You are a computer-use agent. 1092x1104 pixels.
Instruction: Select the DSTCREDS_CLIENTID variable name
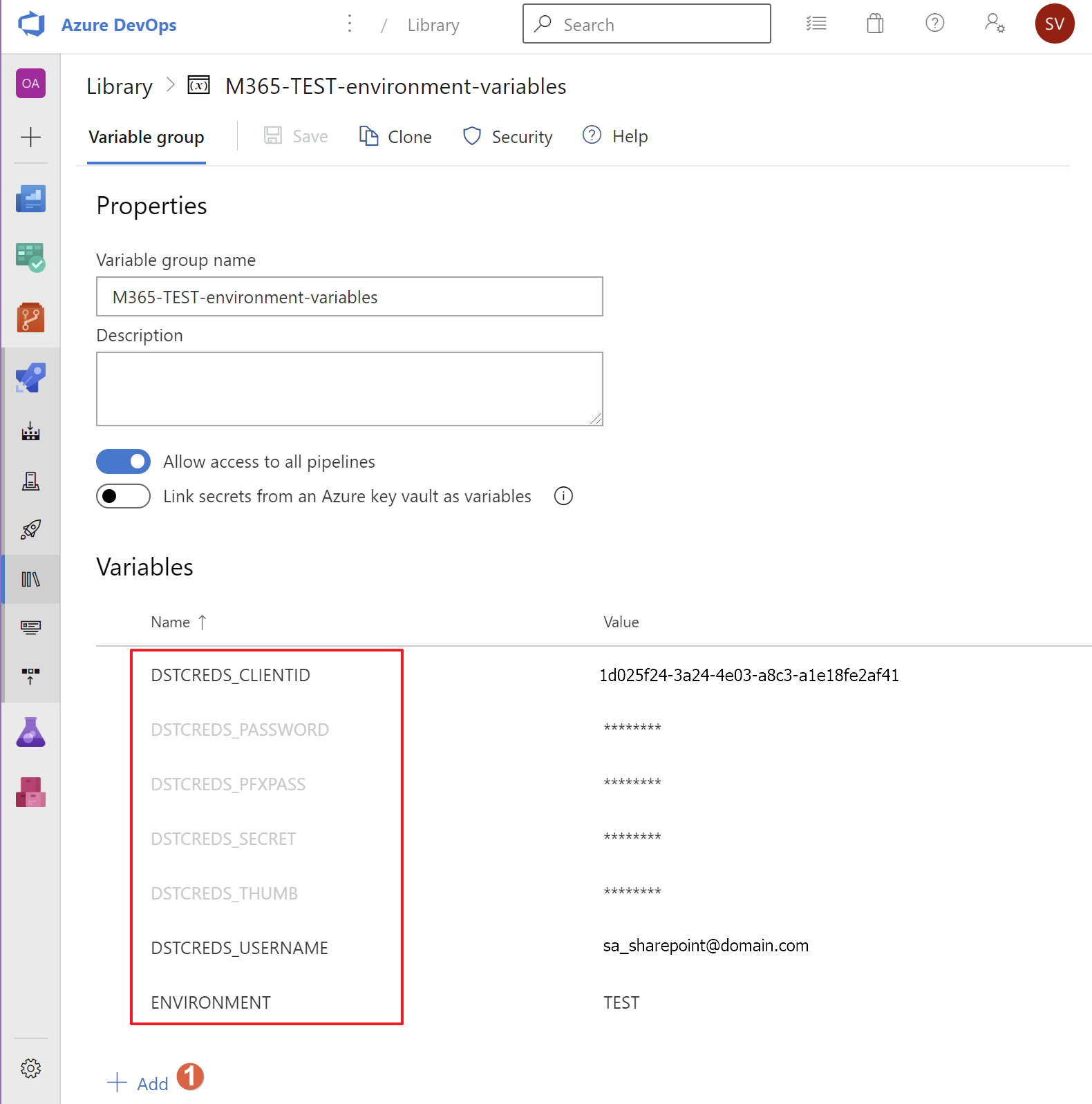pyautogui.click(x=231, y=675)
